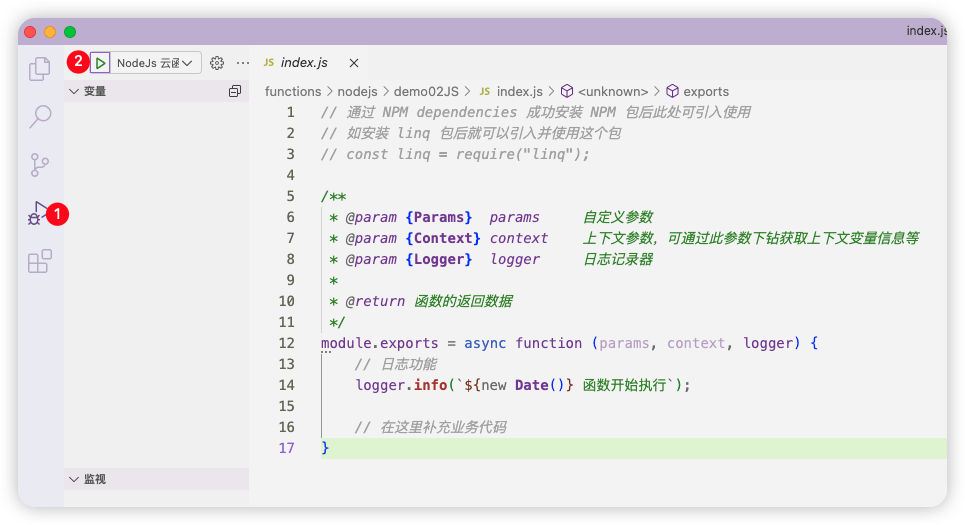Start debugging with green play button
Viewport: 965px width, 525px height.
coord(100,63)
